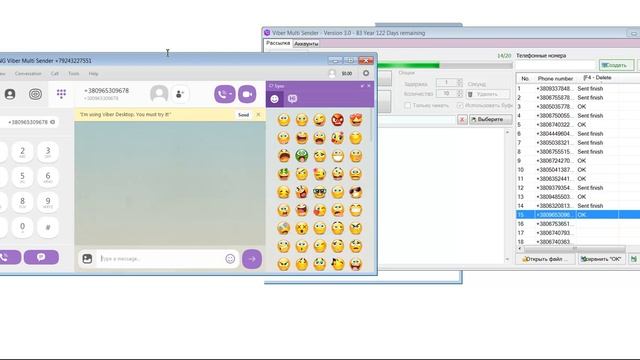The height and width of the screenshot is (360, 640).
Task: Click the Удалить button
Action: click(x=488, y=94)
